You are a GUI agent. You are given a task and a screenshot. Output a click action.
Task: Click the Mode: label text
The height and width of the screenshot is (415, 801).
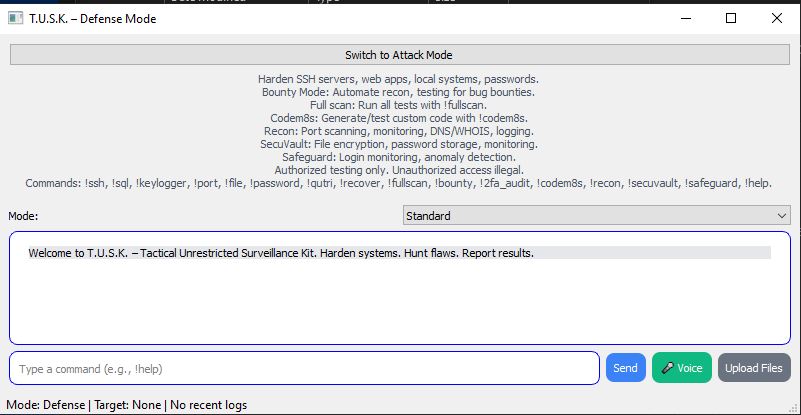(x=23, y=216)
